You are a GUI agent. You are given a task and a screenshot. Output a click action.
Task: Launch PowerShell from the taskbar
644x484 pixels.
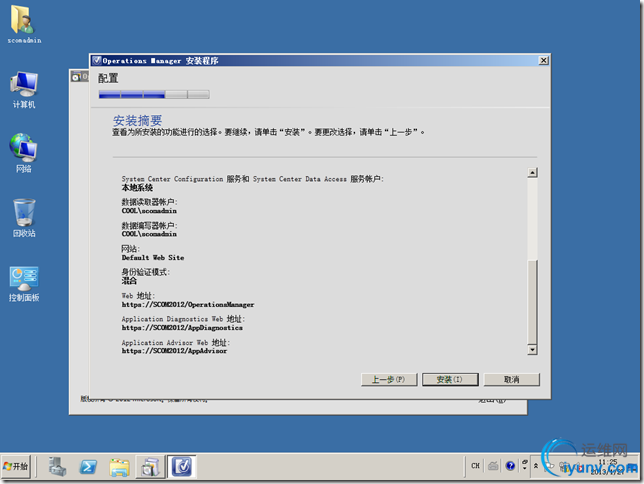(x=88, y=467)
